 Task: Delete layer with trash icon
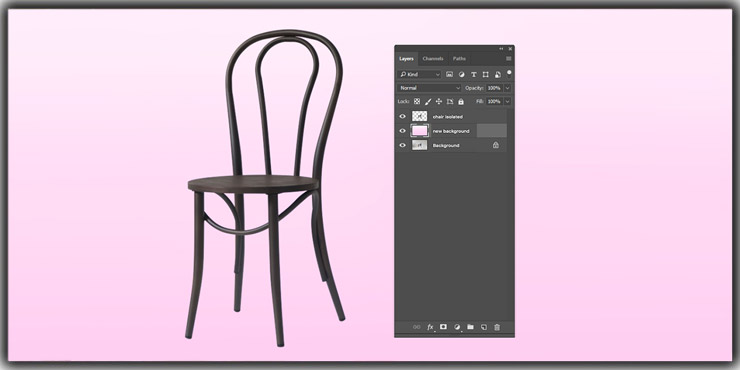coord(497,327)
